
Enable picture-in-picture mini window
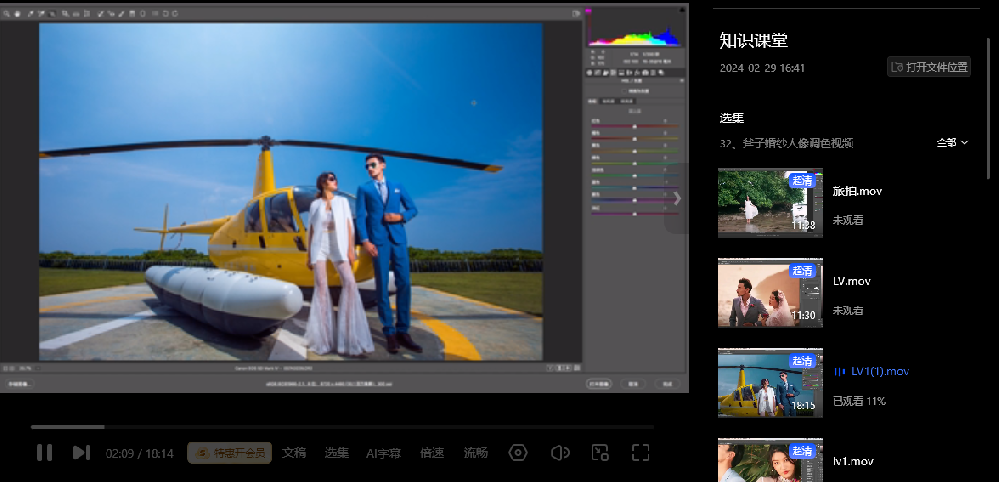600,453
